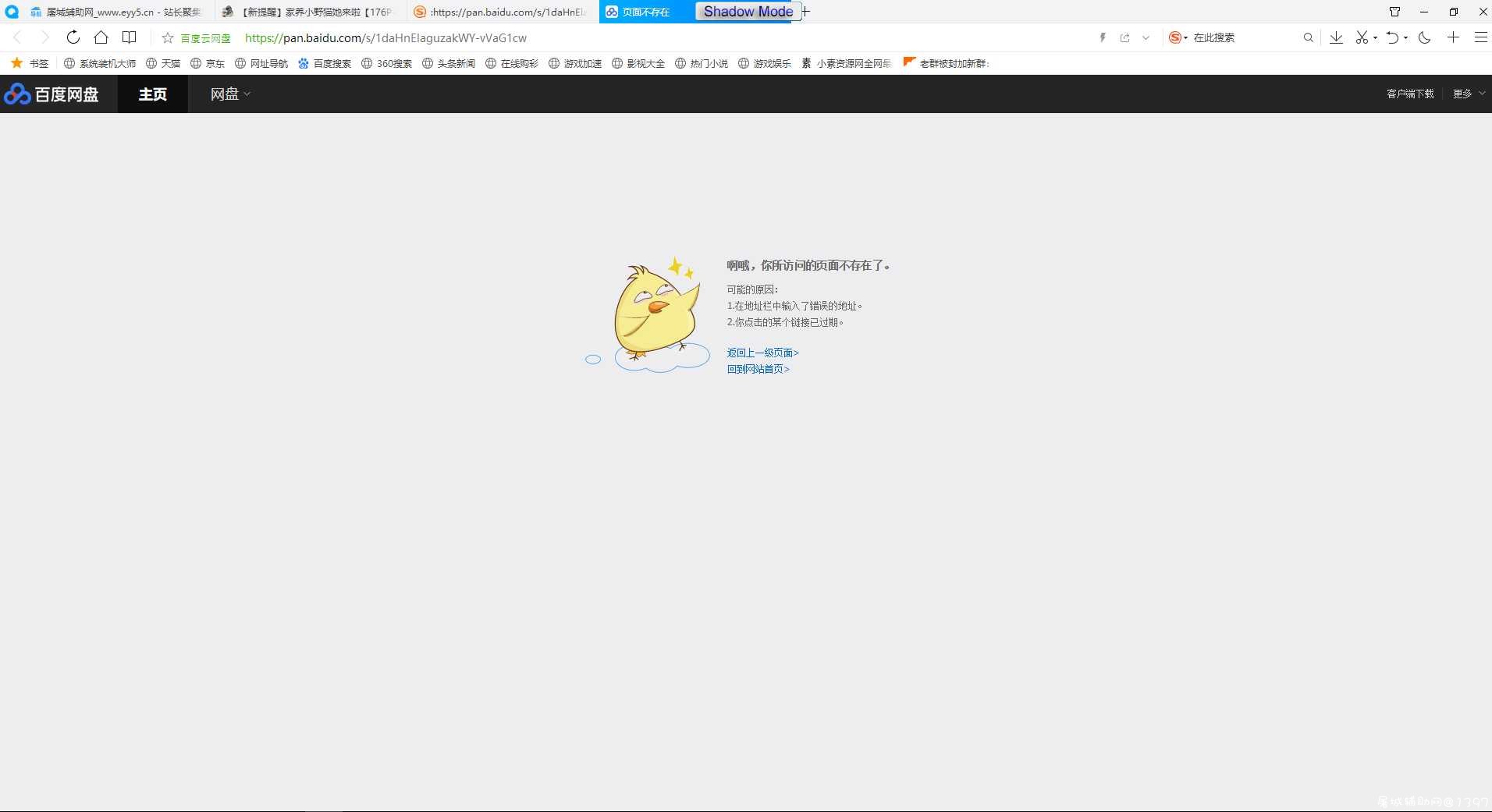Toggle night mode moon icon

tap(1424, 37)
